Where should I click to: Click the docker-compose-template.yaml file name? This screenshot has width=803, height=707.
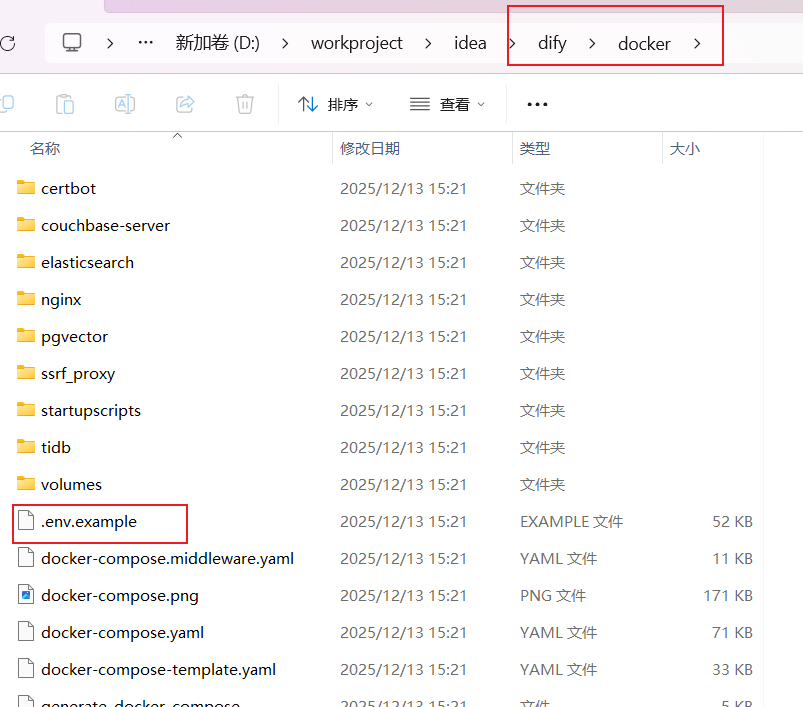coord(158,670)
